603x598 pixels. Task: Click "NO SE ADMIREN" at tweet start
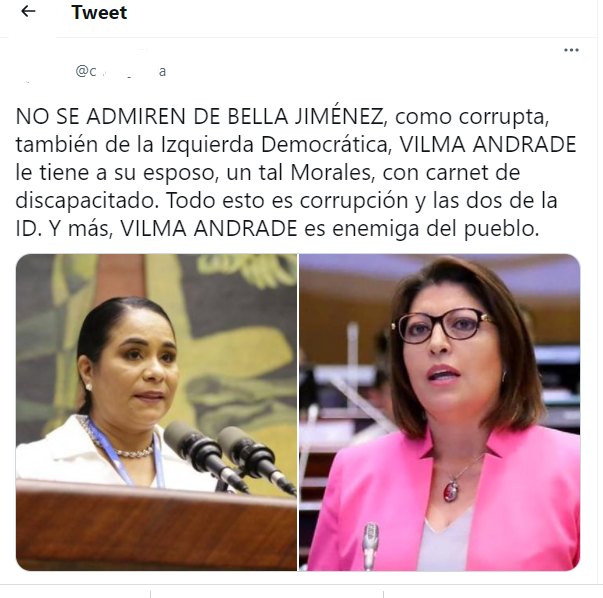point(101,117)
